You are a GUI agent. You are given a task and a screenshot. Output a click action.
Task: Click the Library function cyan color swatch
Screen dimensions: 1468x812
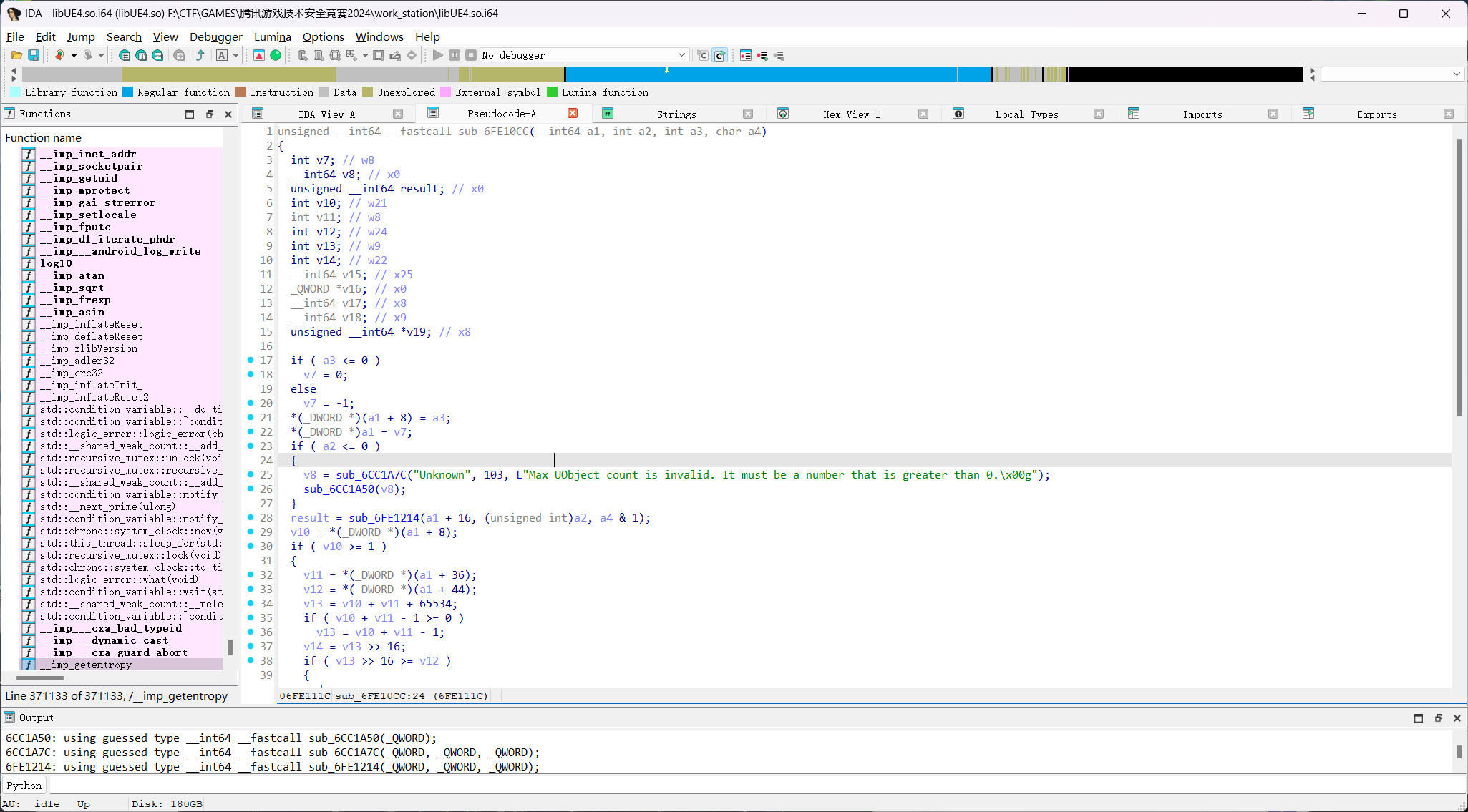(15, 92)
